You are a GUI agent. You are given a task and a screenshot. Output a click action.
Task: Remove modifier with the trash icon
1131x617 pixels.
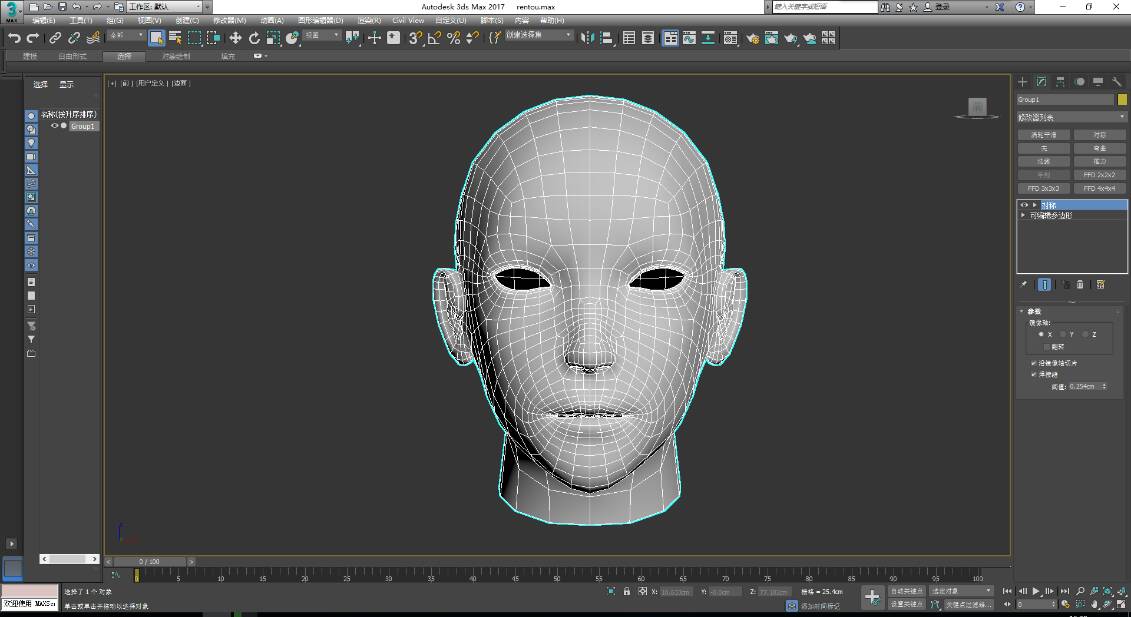click(x=1080, y=285)
